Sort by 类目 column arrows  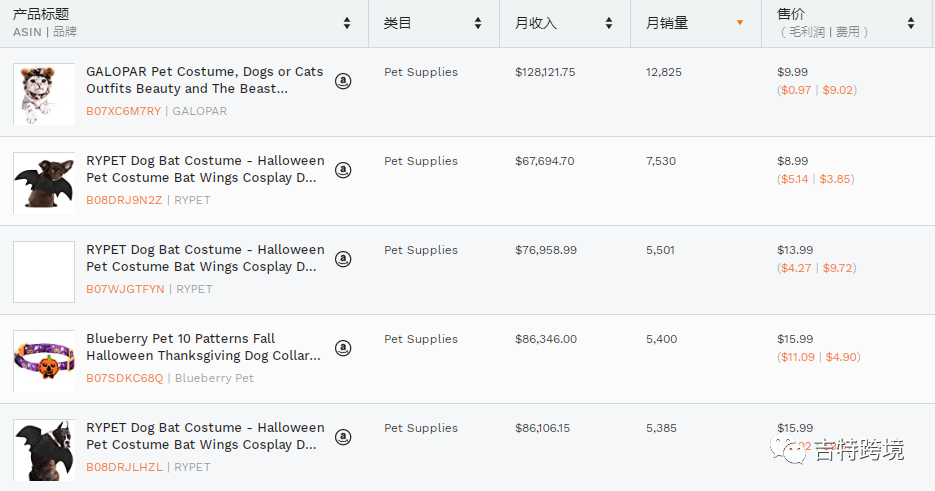coord(478,23)
